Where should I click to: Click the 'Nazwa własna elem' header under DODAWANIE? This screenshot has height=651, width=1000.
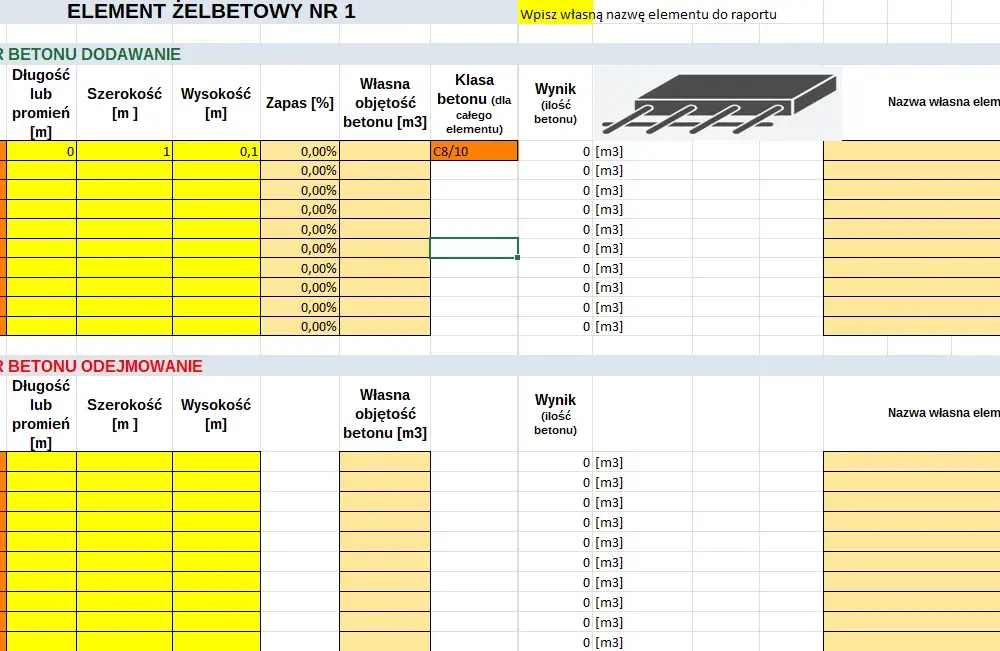point(943,101)
